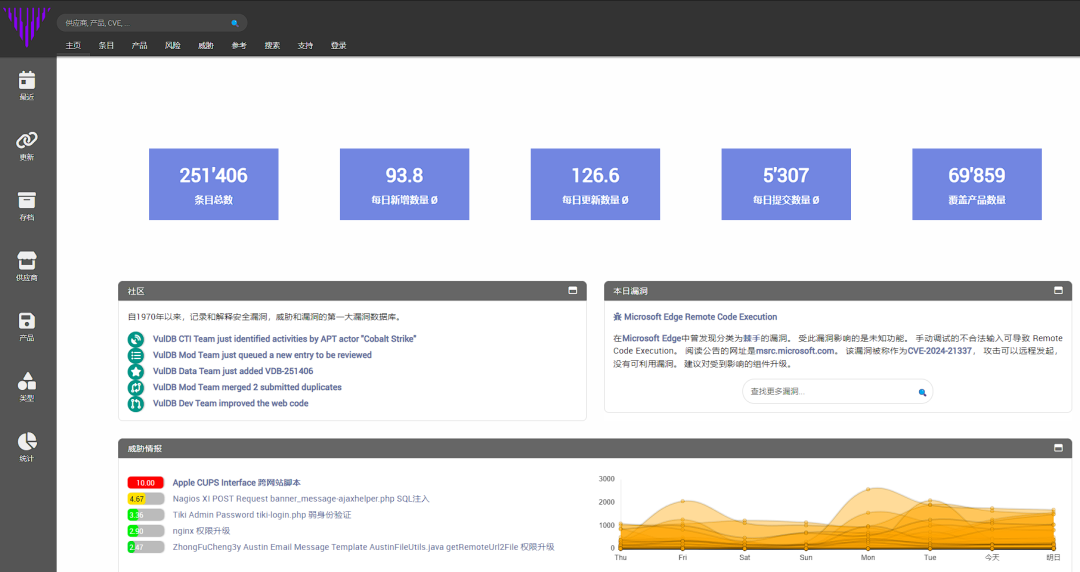The width and height of the screenshot is (1080, 572).
Task: Click the VulDB purple logo
Action: coord(27,26)
